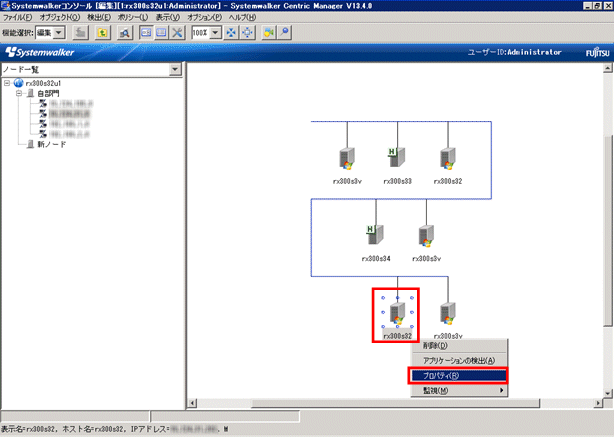Screen dimensions: 614x437
Task: Toggle the tree-and-map view layout icon
Action: coord(146,33)
